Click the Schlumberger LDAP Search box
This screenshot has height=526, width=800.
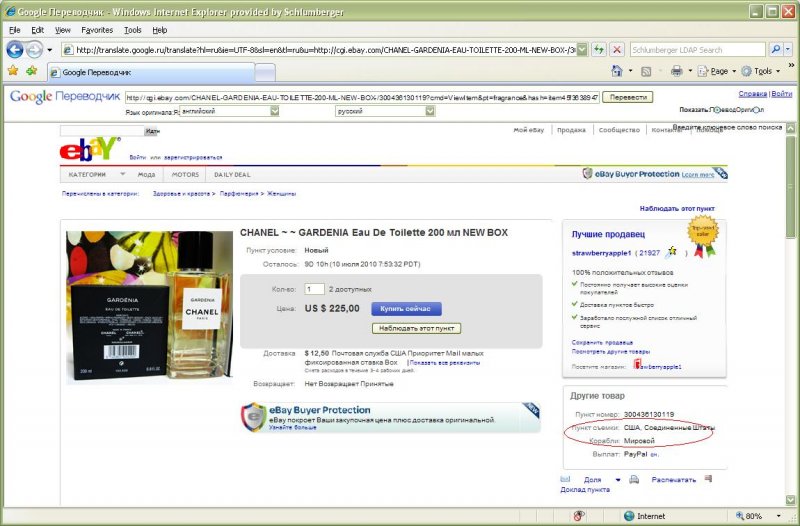coord(697,49)
